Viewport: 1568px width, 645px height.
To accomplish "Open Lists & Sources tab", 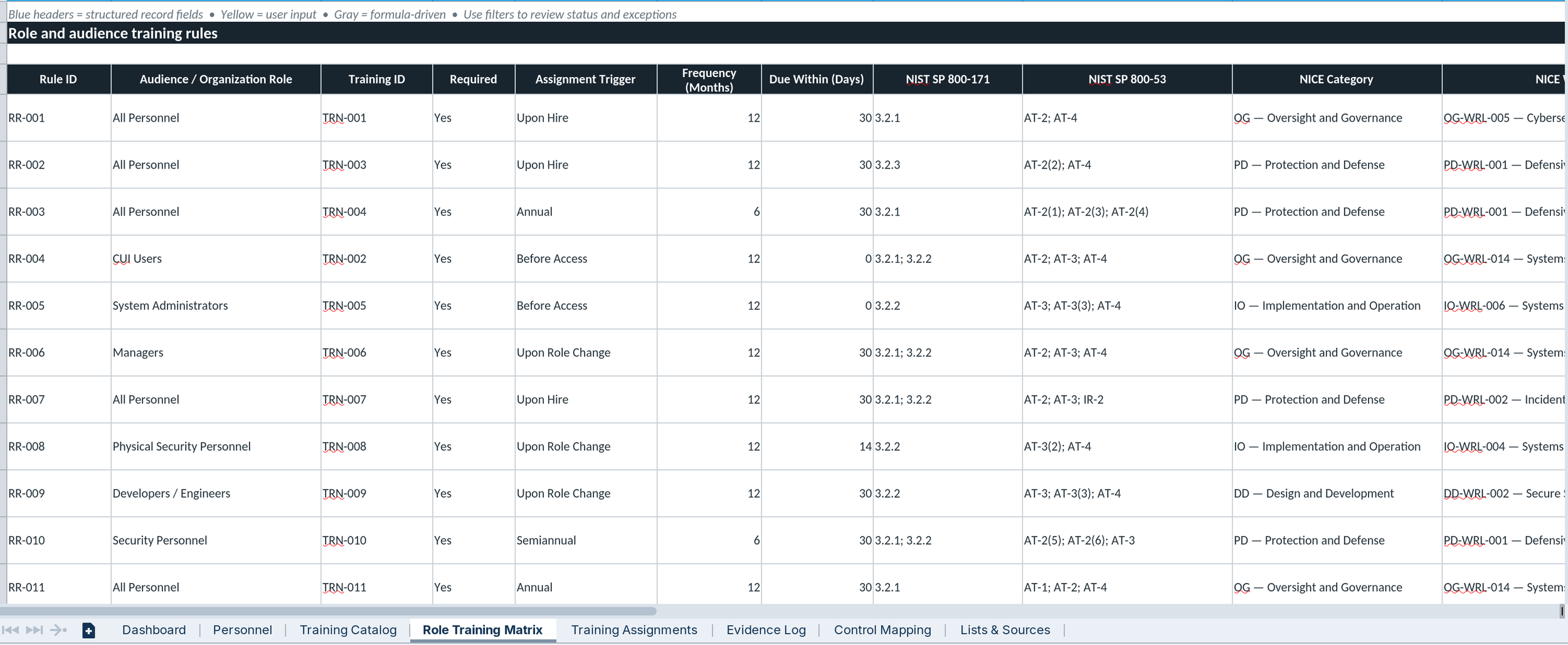I will [x=1005, y=630].
